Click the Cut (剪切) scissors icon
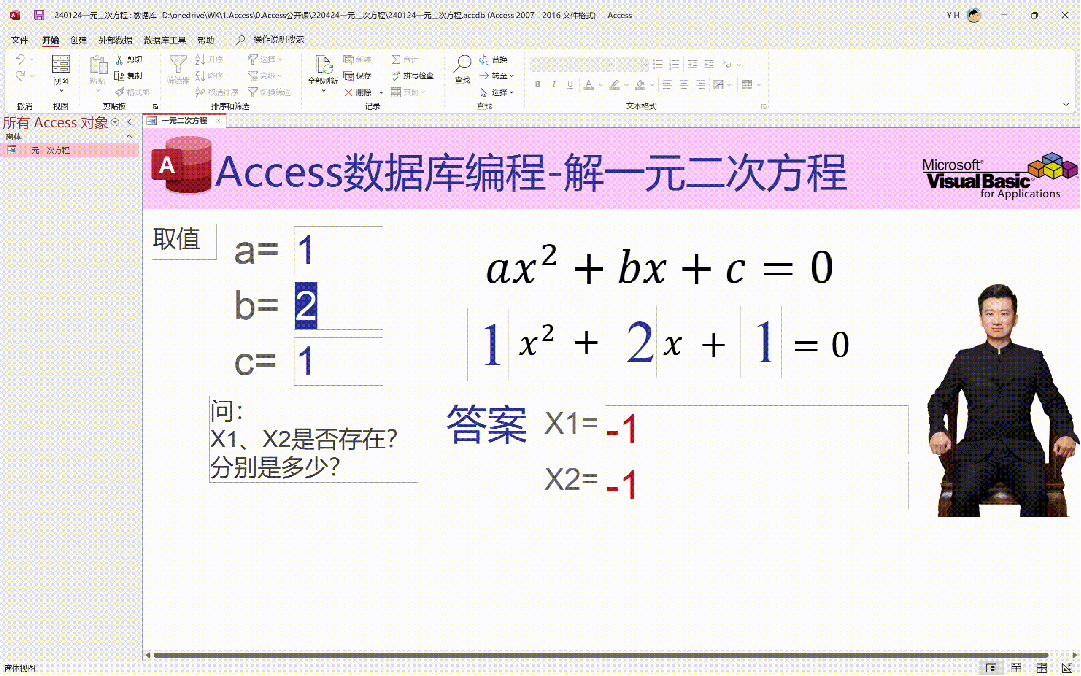 click(119, 60)
